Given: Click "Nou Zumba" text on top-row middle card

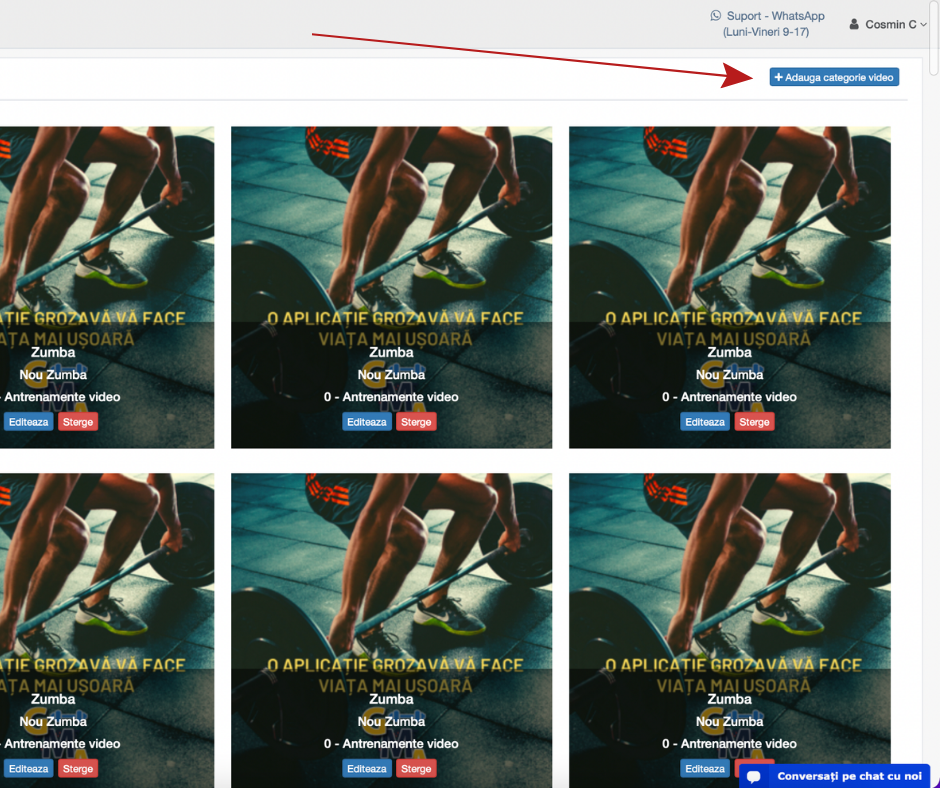Looking at the screenshot, I should 391,375.
